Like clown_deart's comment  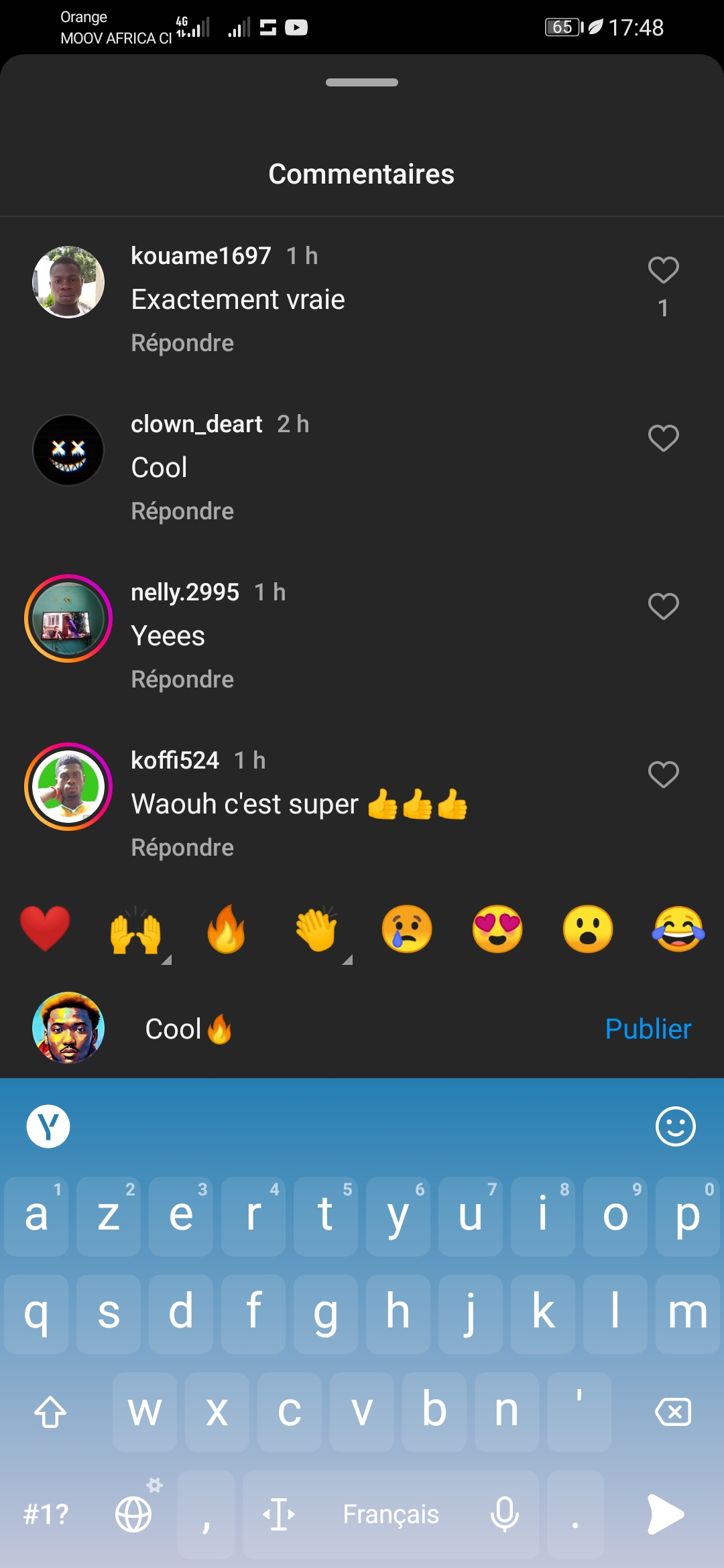pos(663,438)
